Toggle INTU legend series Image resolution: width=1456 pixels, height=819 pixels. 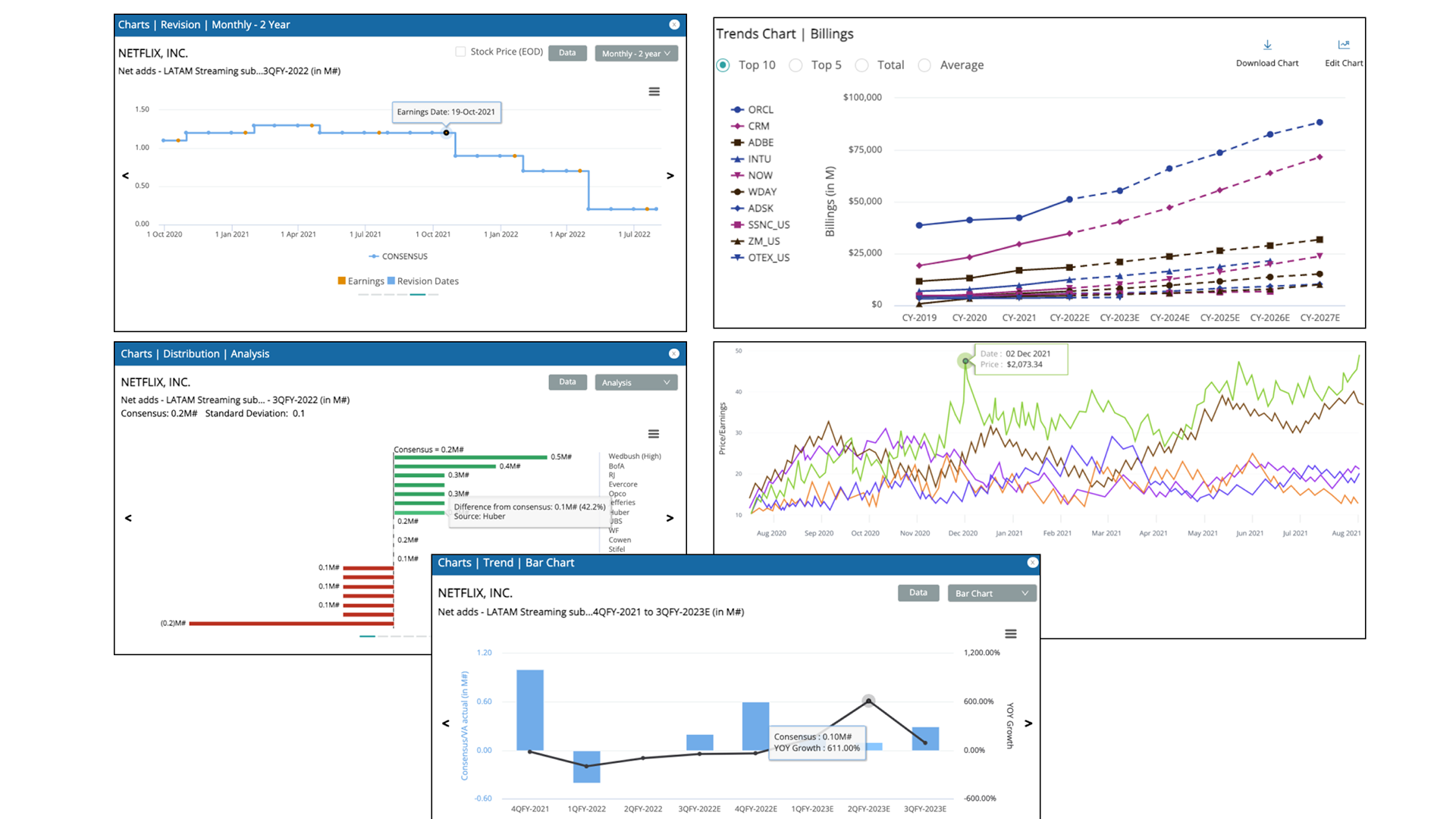tap(751, 159)
